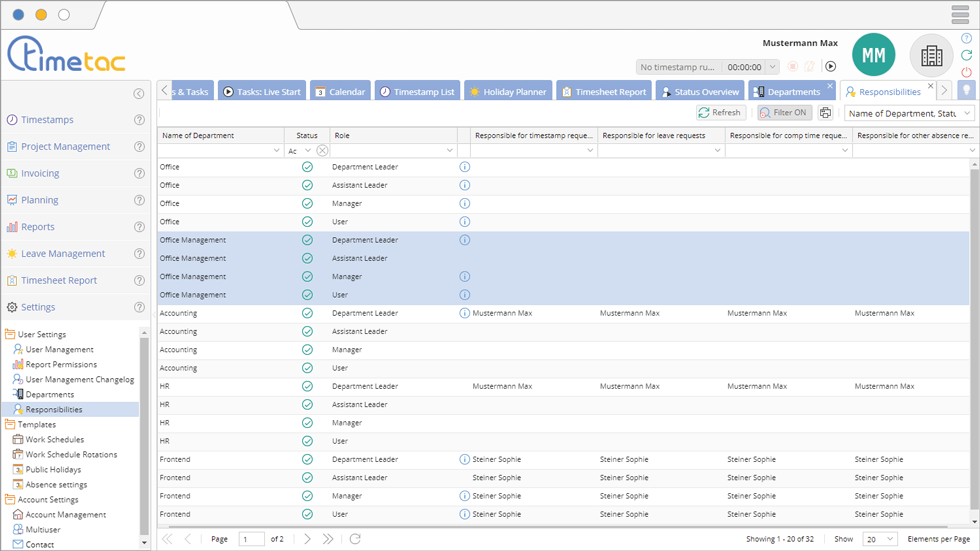Image resolution: width=980 pixels, height=551 pixels.
Task: Open info icon for Office Department Leader row
Action: (464, 167)
